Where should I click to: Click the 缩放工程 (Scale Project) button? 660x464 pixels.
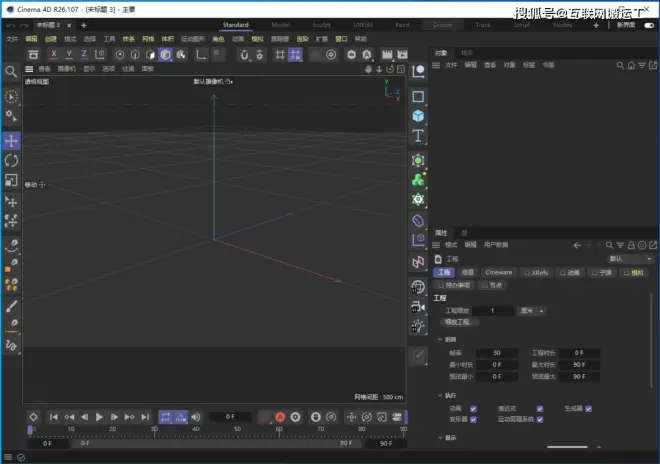point(458,322)
